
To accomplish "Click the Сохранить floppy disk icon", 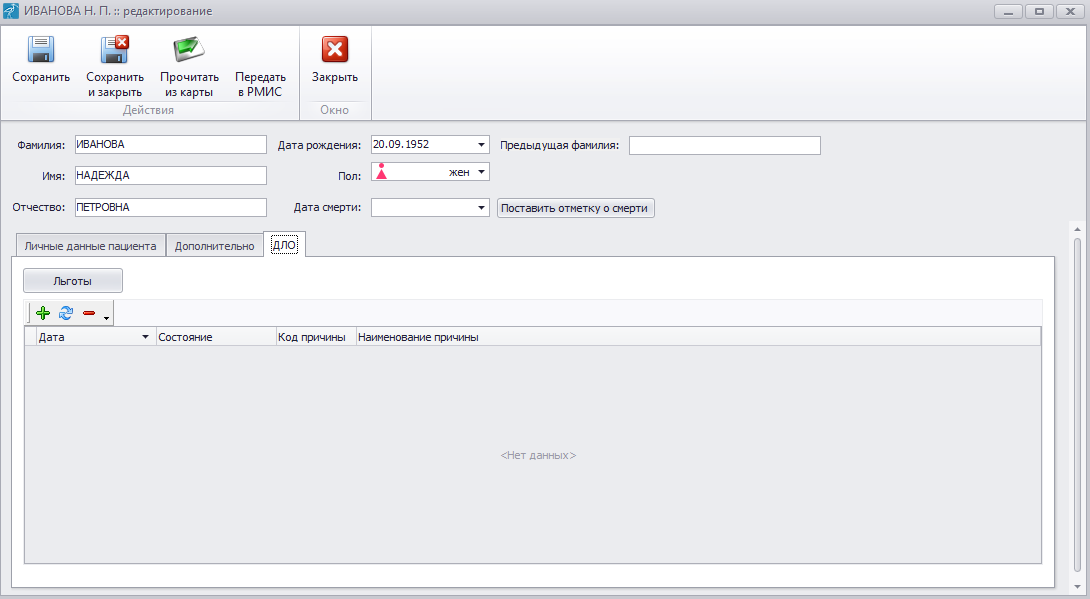I will 41,50.
